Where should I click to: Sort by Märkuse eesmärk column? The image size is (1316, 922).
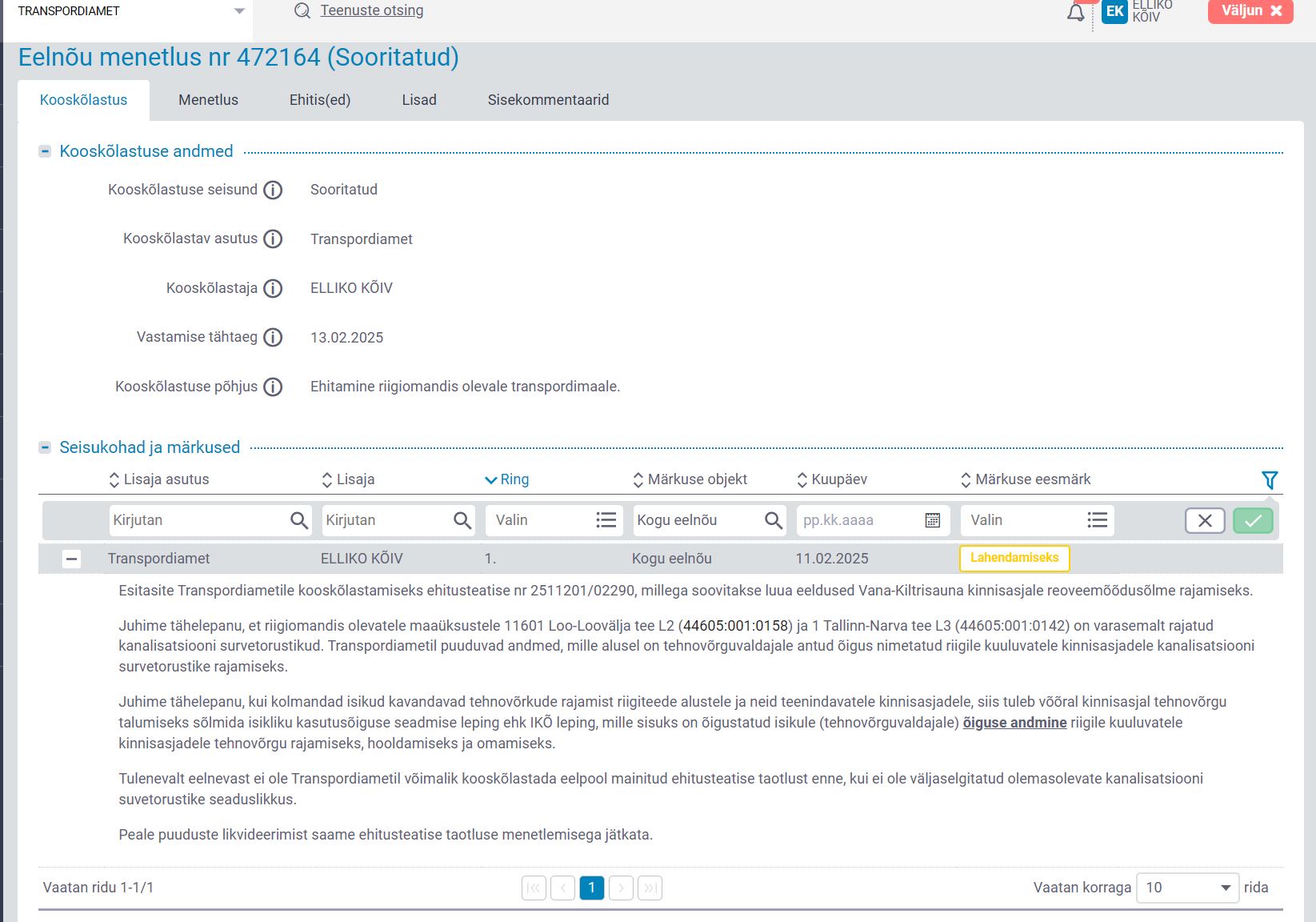click(1025, 479)
